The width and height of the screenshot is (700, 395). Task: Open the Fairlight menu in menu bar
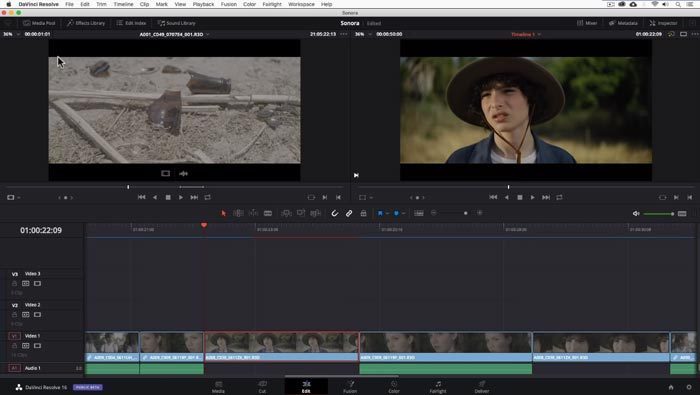click(x=271, y=4)
